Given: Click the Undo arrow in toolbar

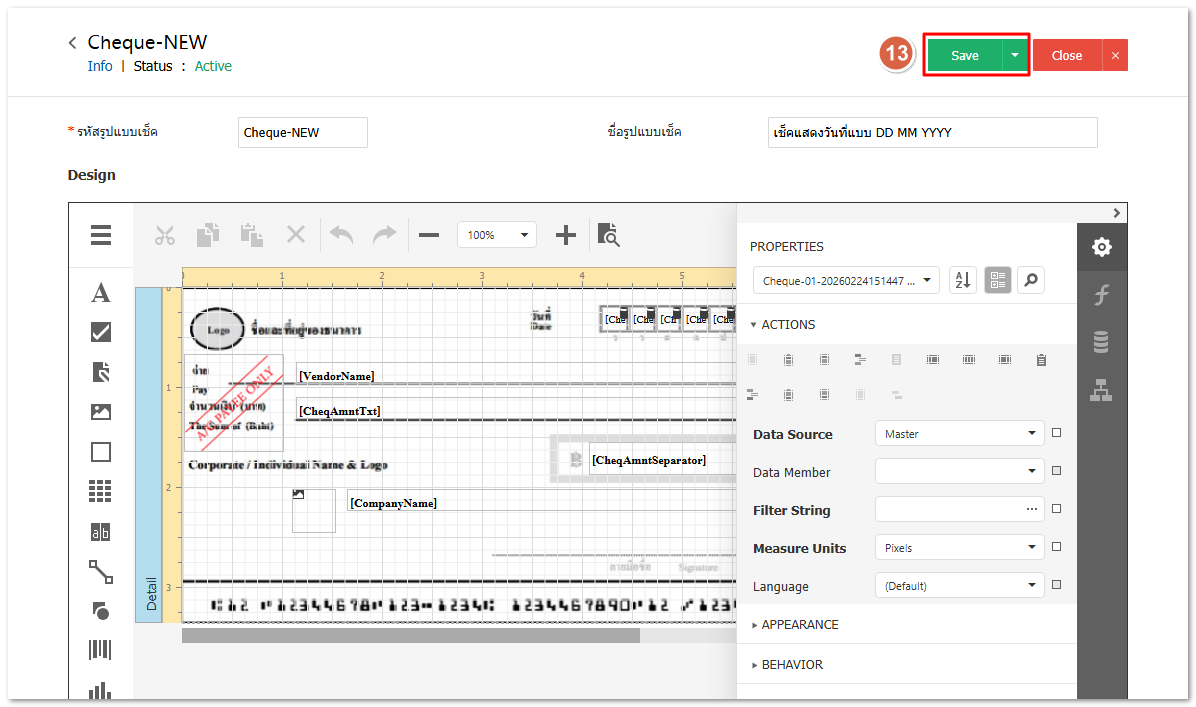Looking at the screenshot, I should (x=342, y=235).
